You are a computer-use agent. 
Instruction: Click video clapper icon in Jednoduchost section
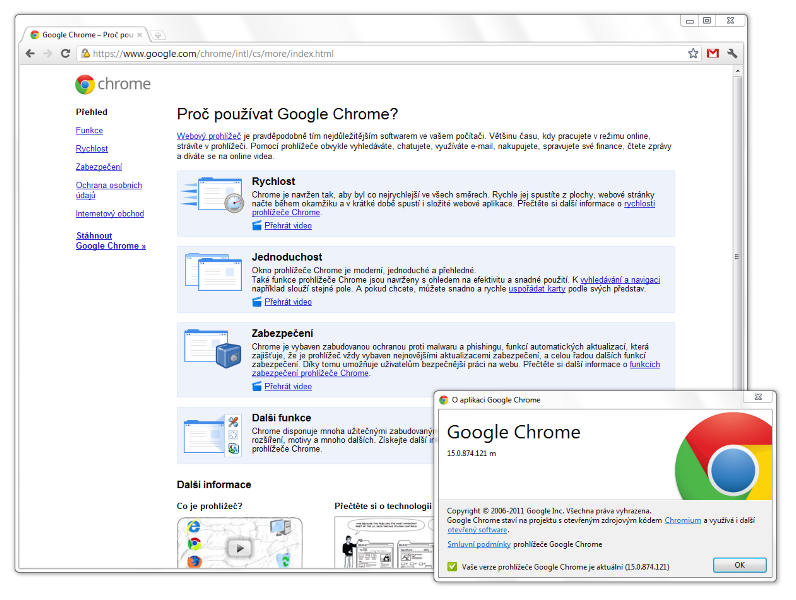point(257,302)
